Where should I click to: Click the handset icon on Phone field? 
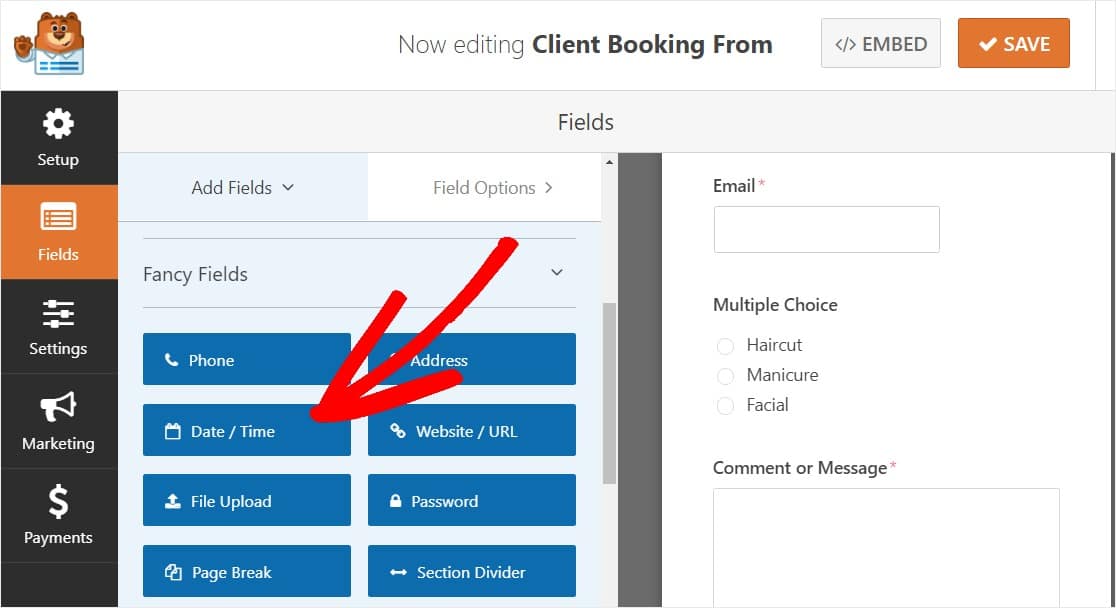coord(172,360)
